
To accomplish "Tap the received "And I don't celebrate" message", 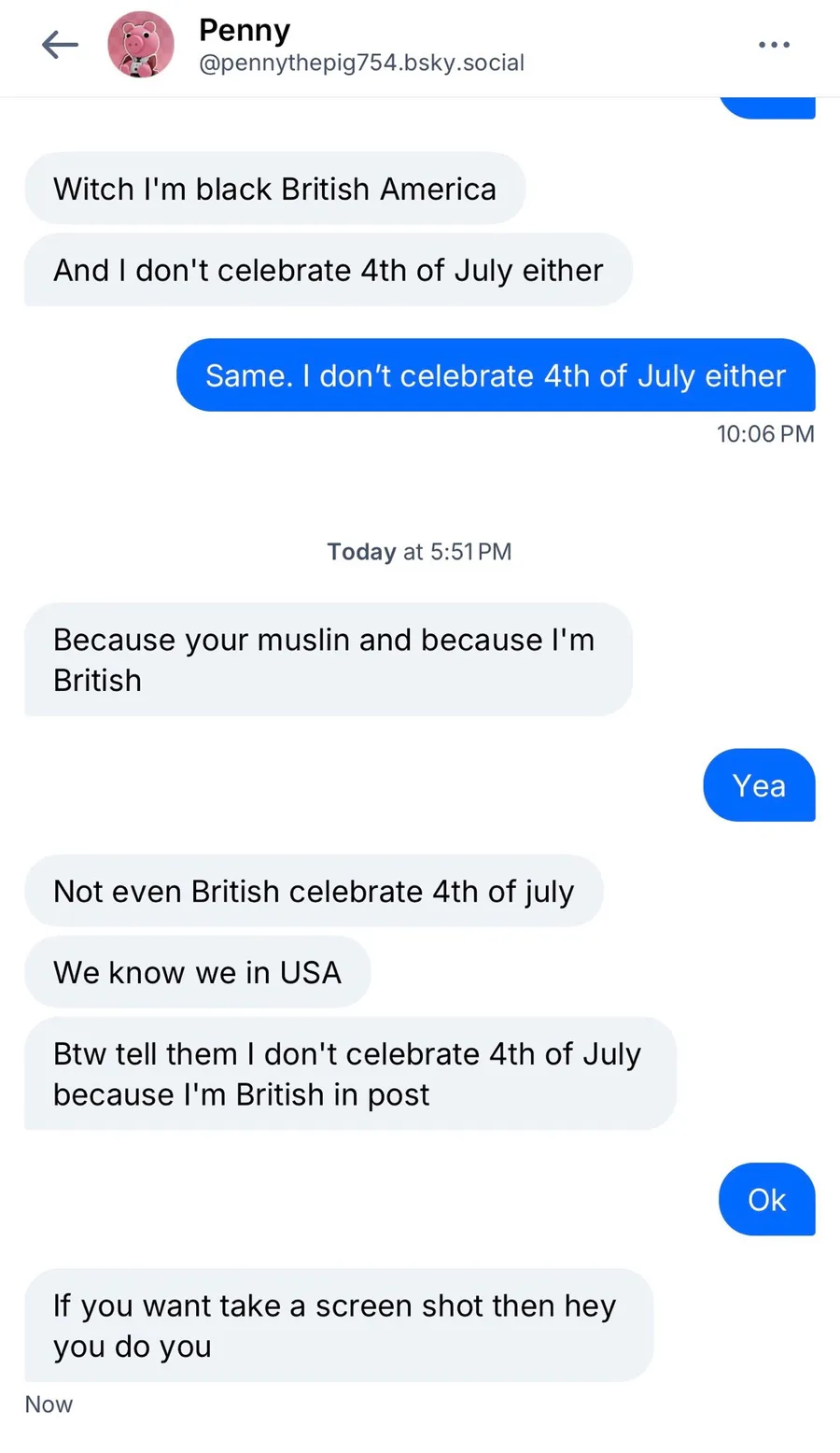I will click(x=328, y=270).
